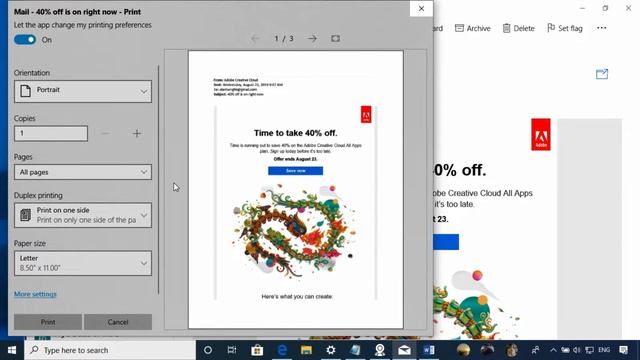640x360 pixels.
Task: Click Delete in the Mail toolbar
Action: point(519,28)
